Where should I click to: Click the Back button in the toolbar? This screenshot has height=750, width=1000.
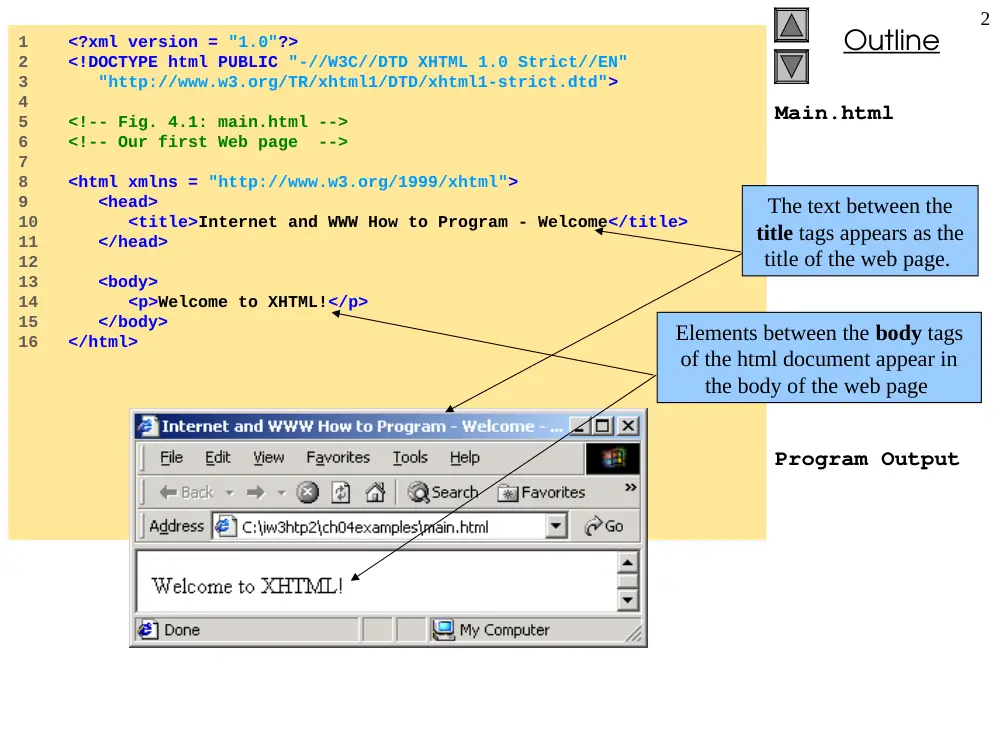coord(186,492)
